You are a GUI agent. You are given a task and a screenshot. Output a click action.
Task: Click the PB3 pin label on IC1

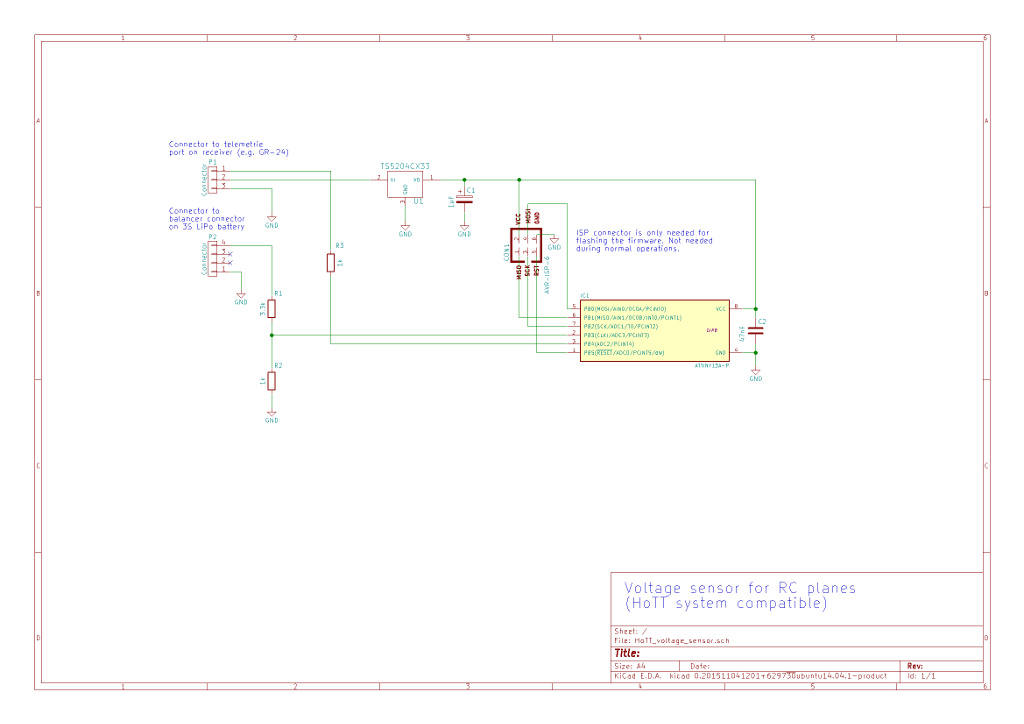616,335
